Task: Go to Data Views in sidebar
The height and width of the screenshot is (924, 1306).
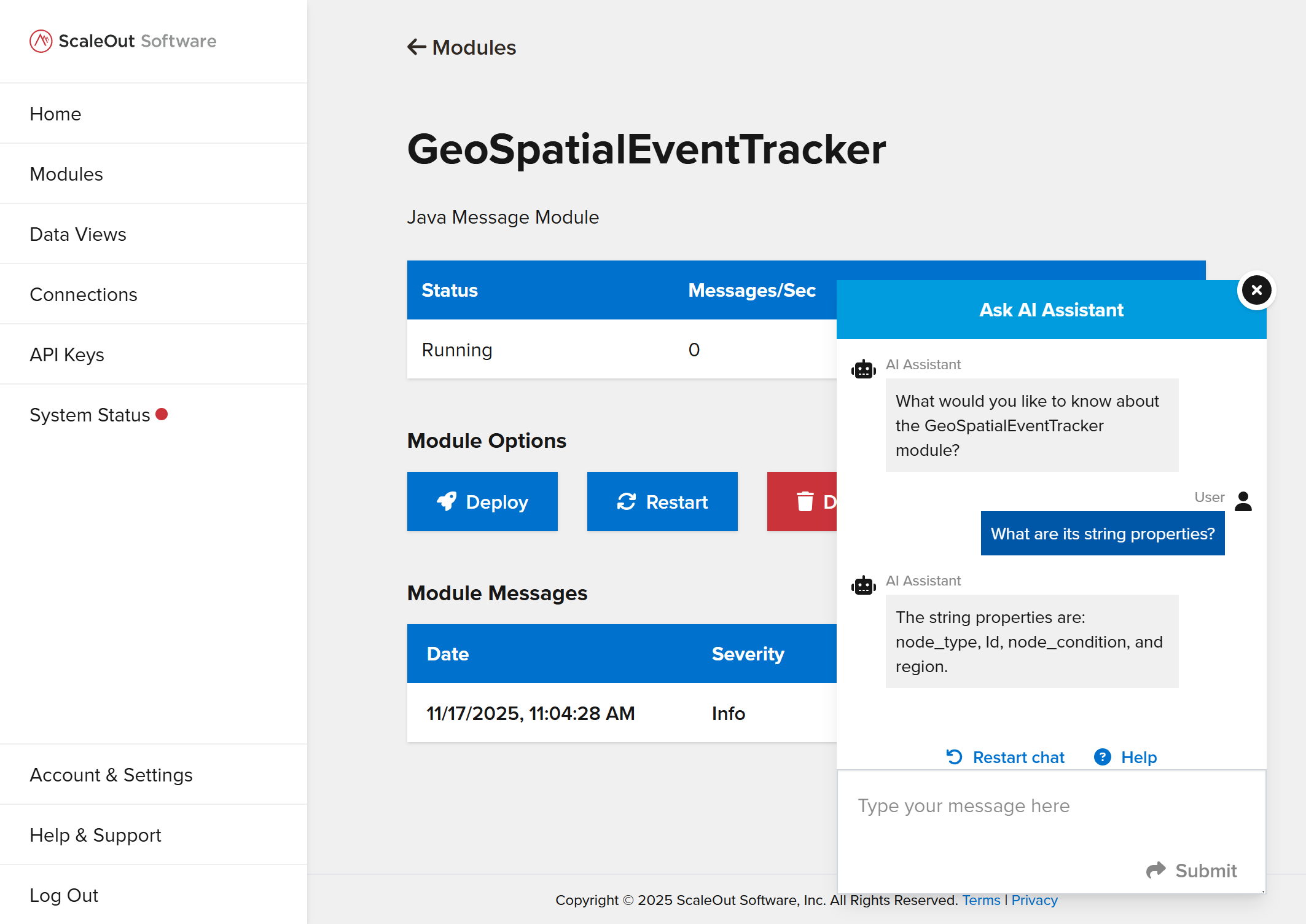Action: (x=78, y=234)
